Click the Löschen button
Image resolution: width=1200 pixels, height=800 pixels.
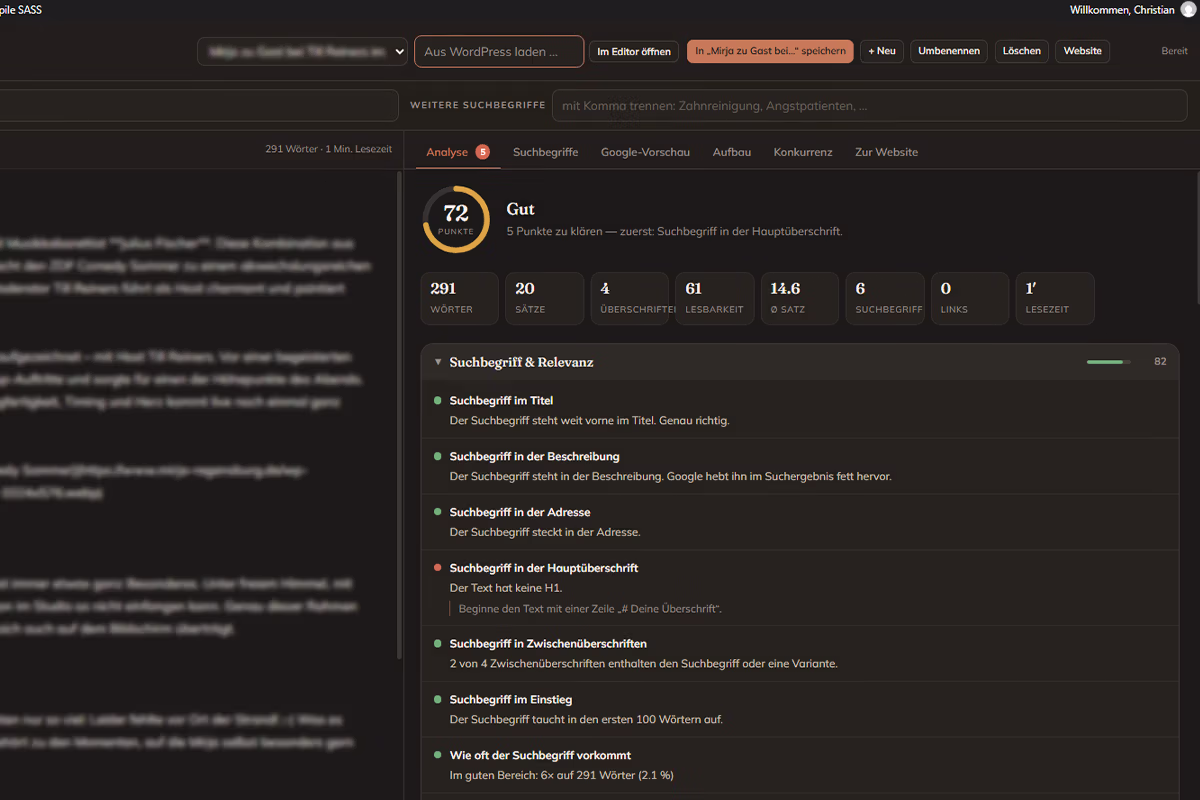click(x=1022, y=51)
